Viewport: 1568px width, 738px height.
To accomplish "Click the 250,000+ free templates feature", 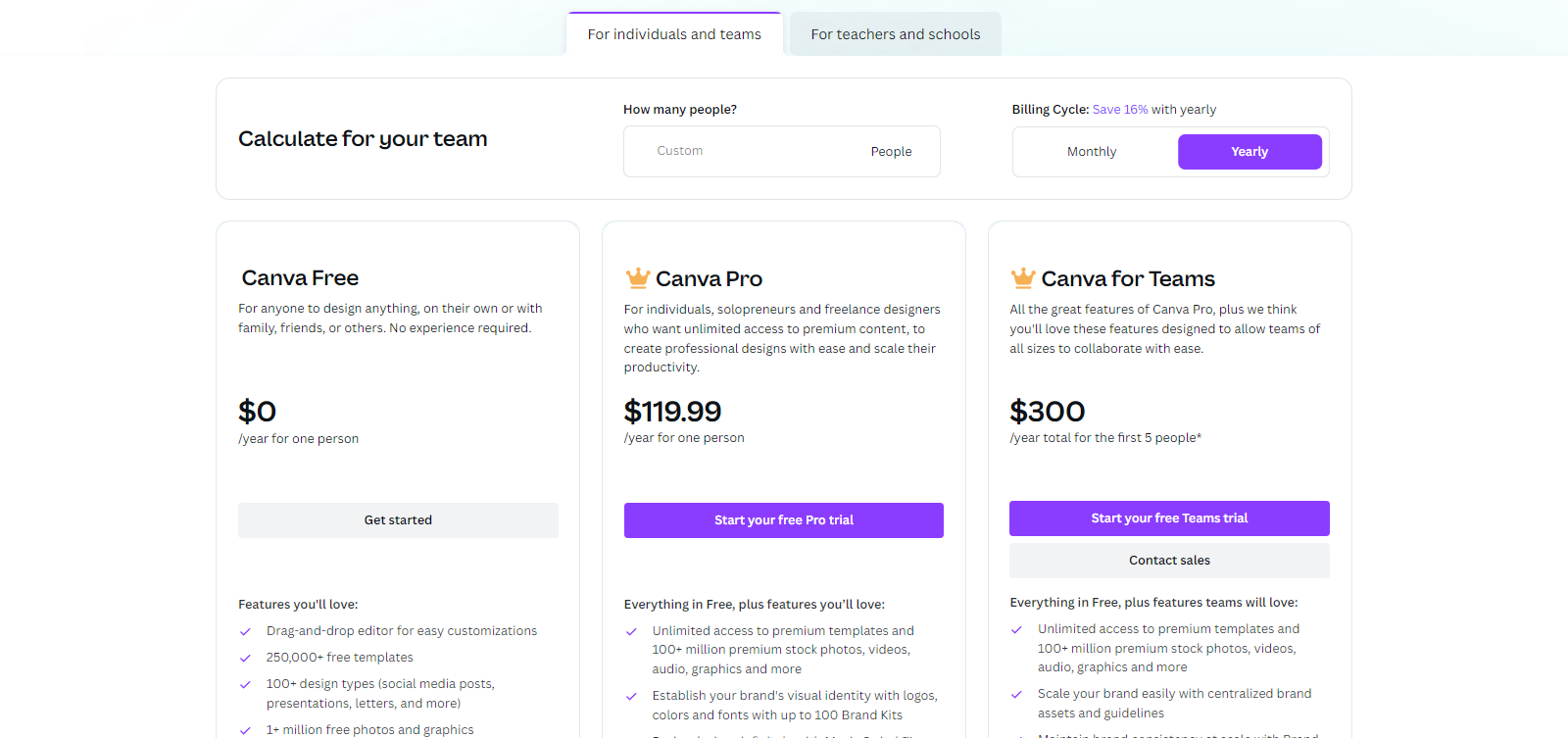I will coord(340,658).
